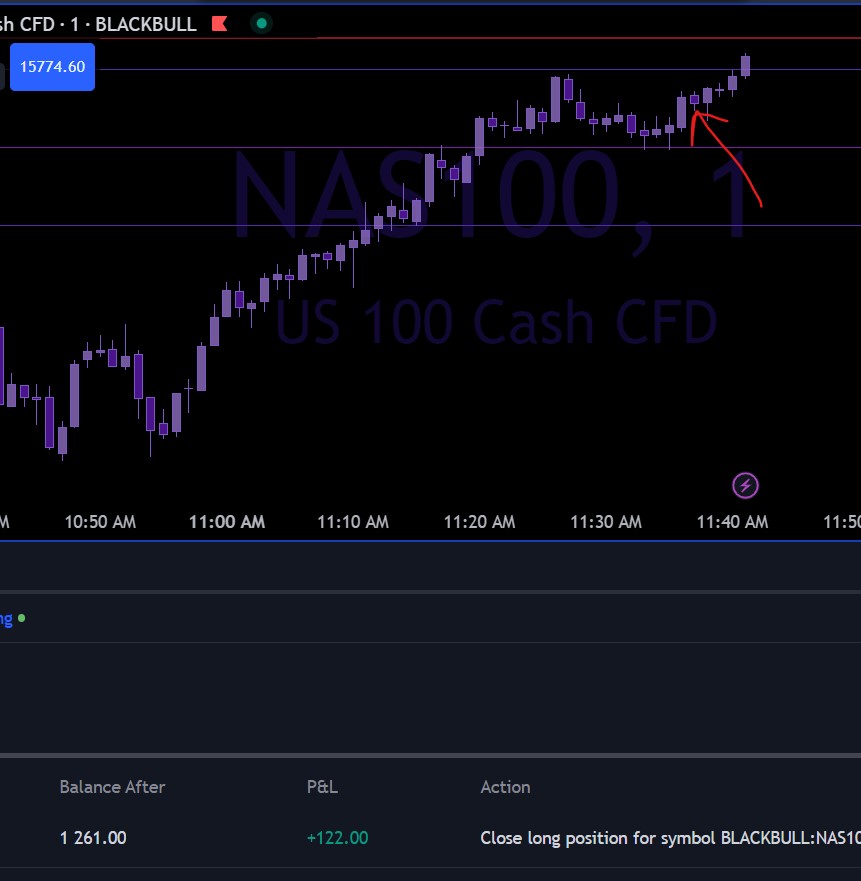
Task: Click the 11:00 AM time axis label
Action: (226, 522)
